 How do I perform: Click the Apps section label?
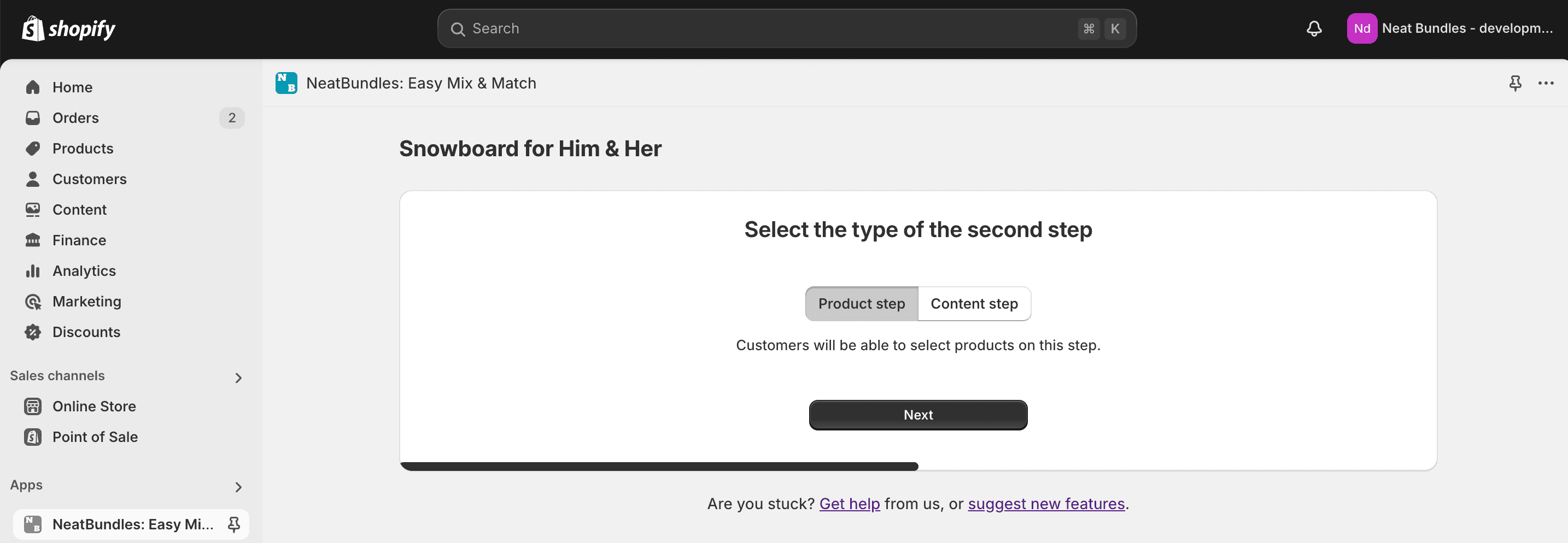[x=26, y=485]
